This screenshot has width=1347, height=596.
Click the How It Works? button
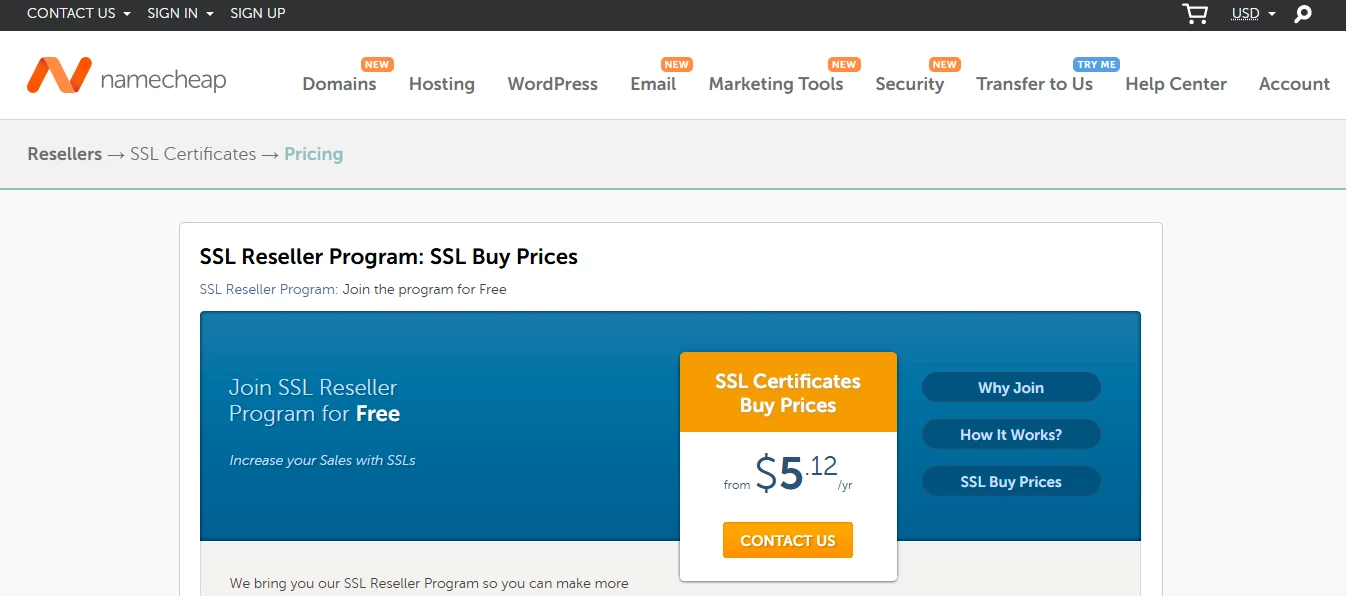(x=1011, y=435)
